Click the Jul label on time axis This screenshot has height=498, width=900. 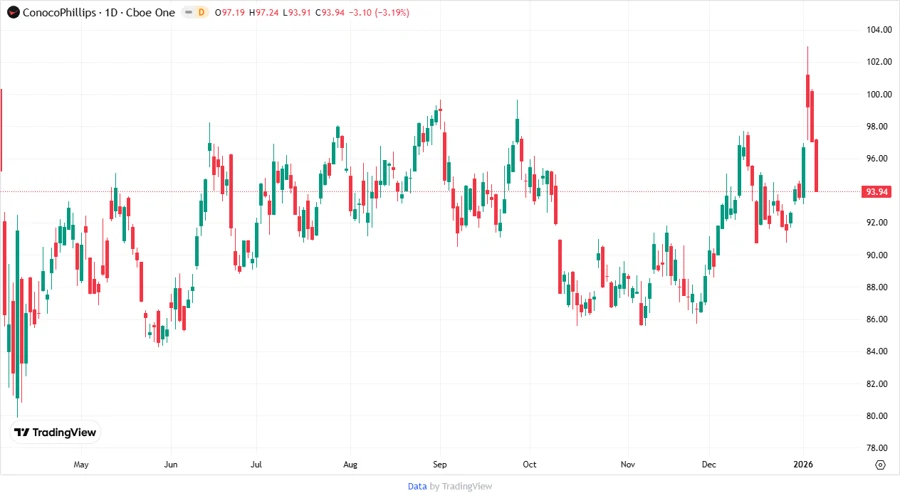pyautogui.click(x=256, y=464)
